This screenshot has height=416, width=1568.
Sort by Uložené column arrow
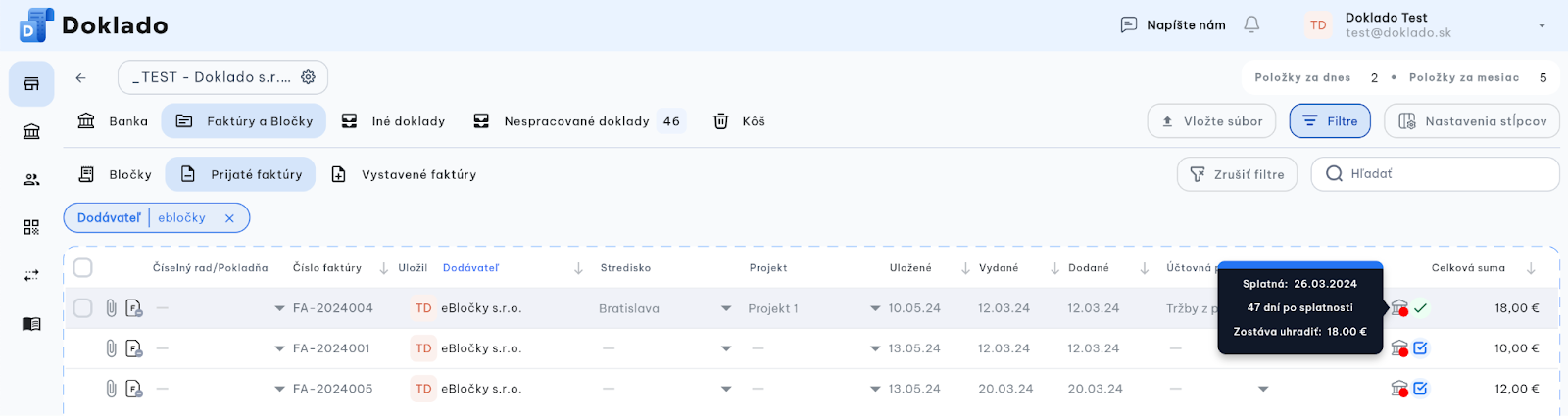pos(965,268)
